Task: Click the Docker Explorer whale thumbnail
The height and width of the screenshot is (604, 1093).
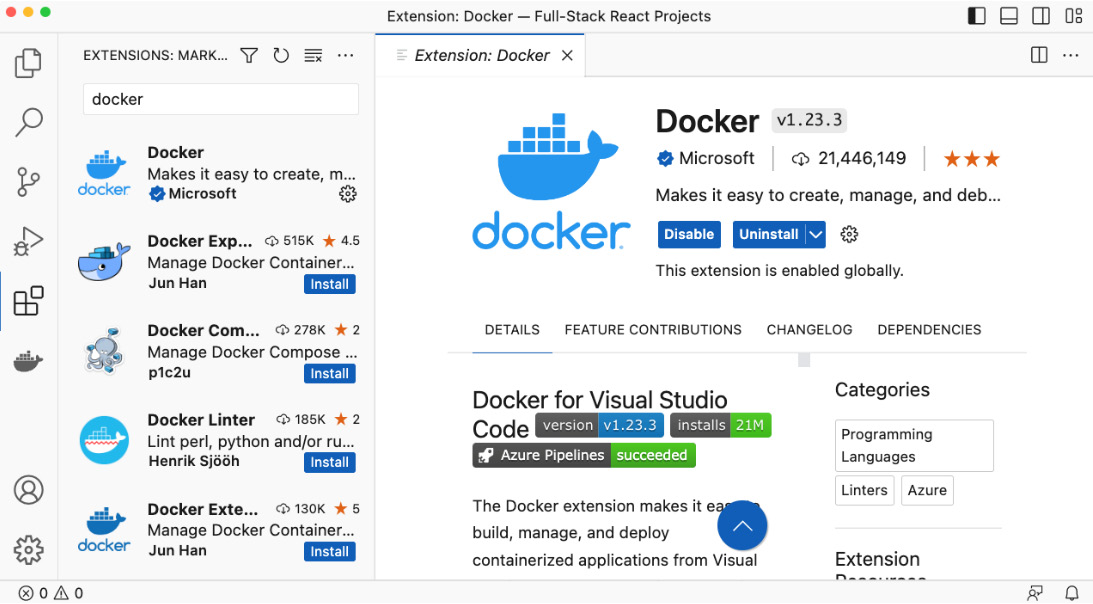Action: point(104,262)
